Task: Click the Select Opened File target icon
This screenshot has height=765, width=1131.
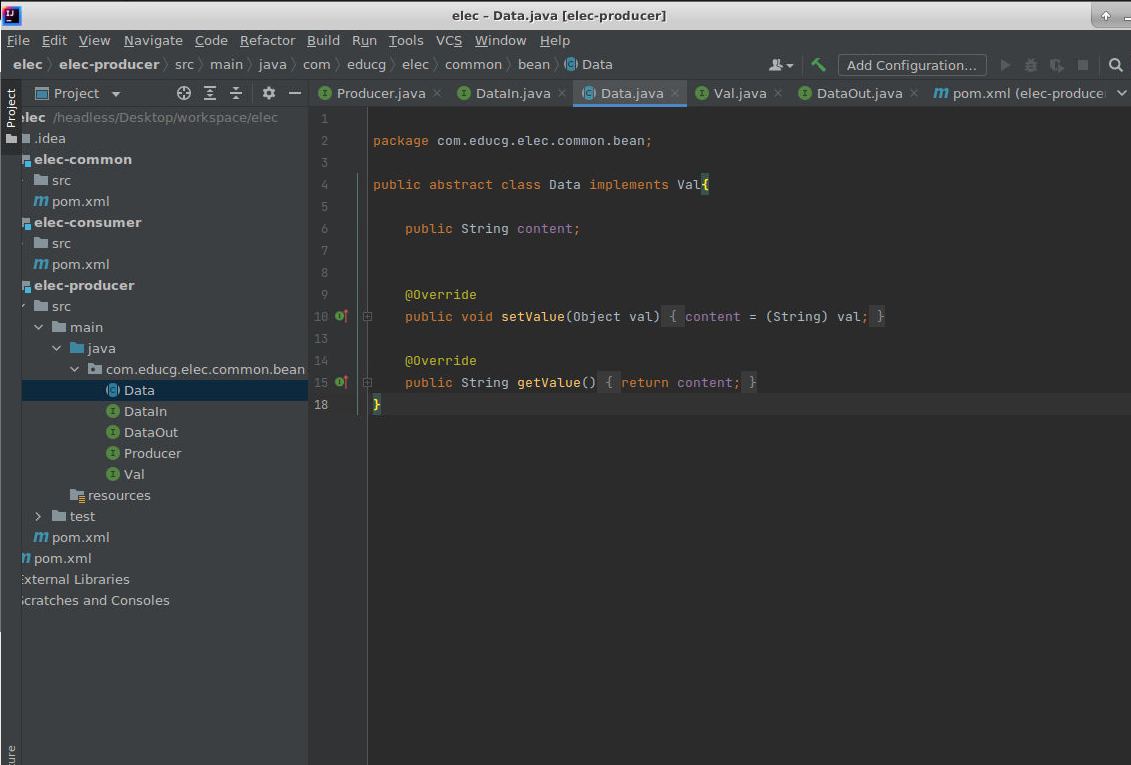Action: (x=184, y=93)
